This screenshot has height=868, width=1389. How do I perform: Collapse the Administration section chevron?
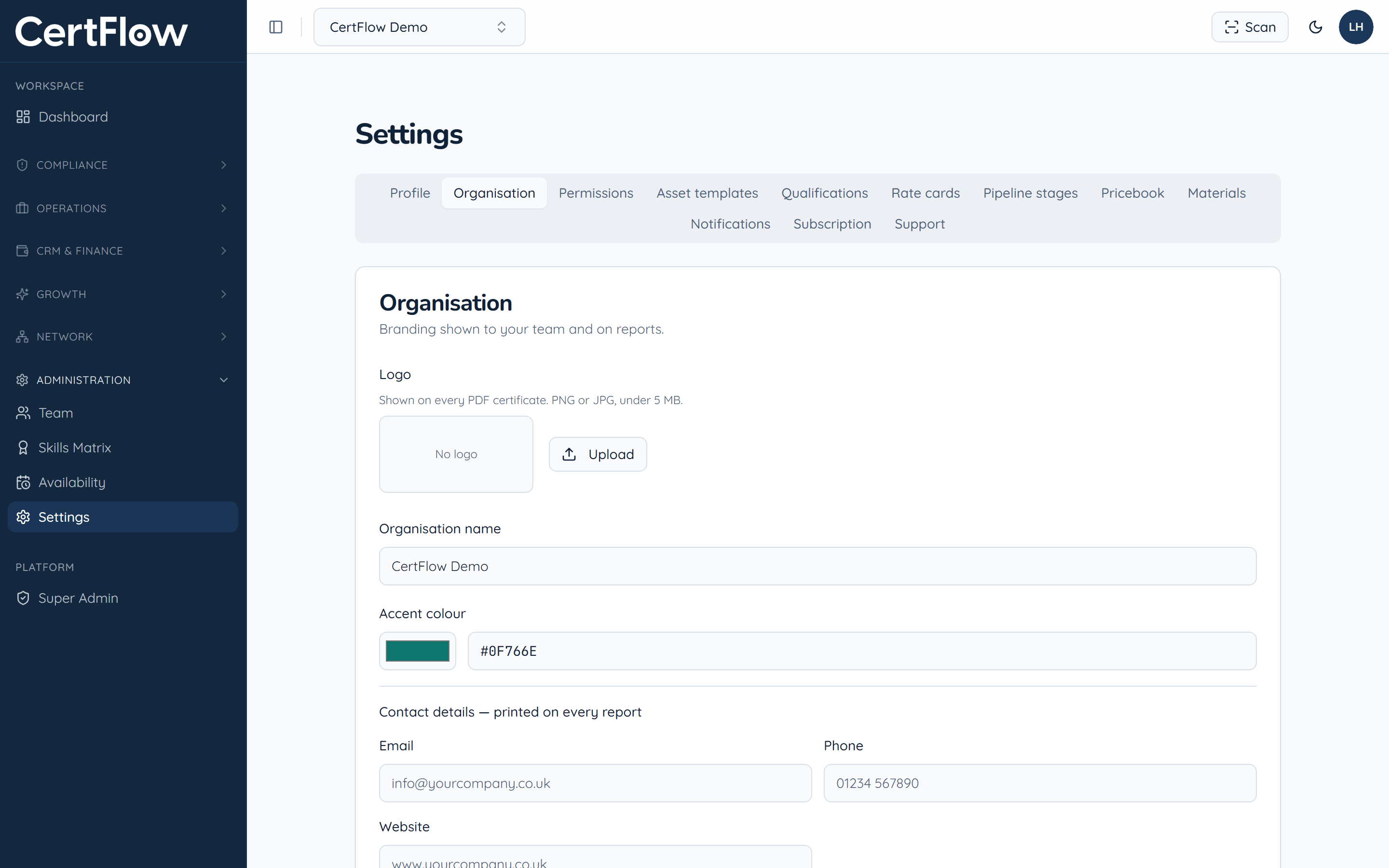click(224, 380)
